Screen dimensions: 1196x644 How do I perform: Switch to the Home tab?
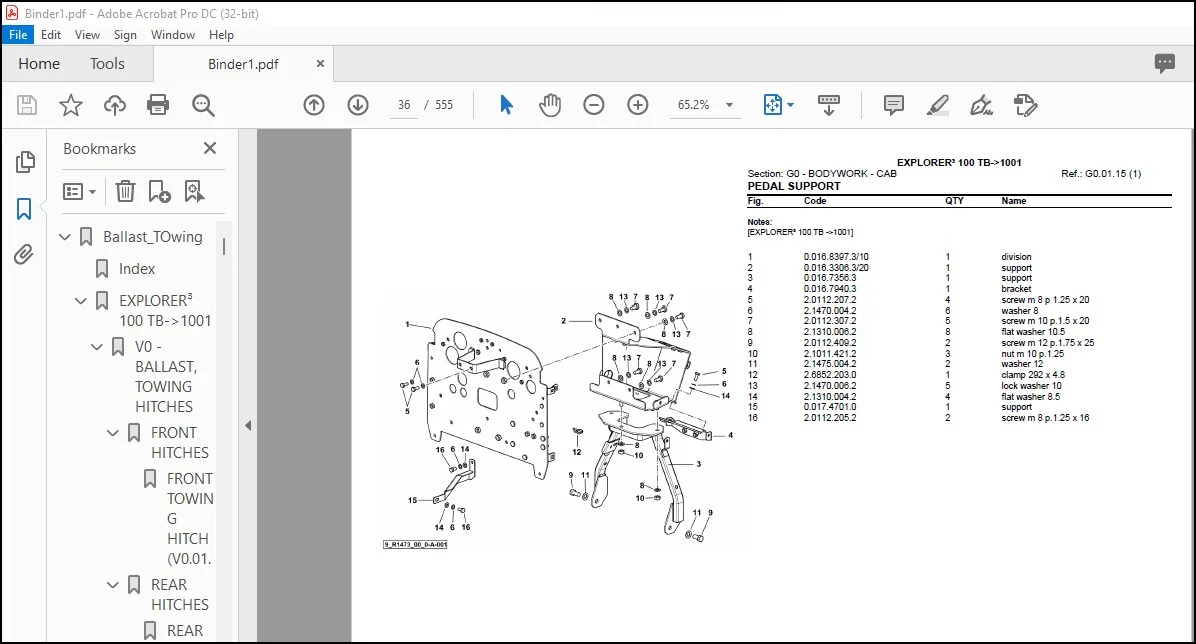pos(39,64)
